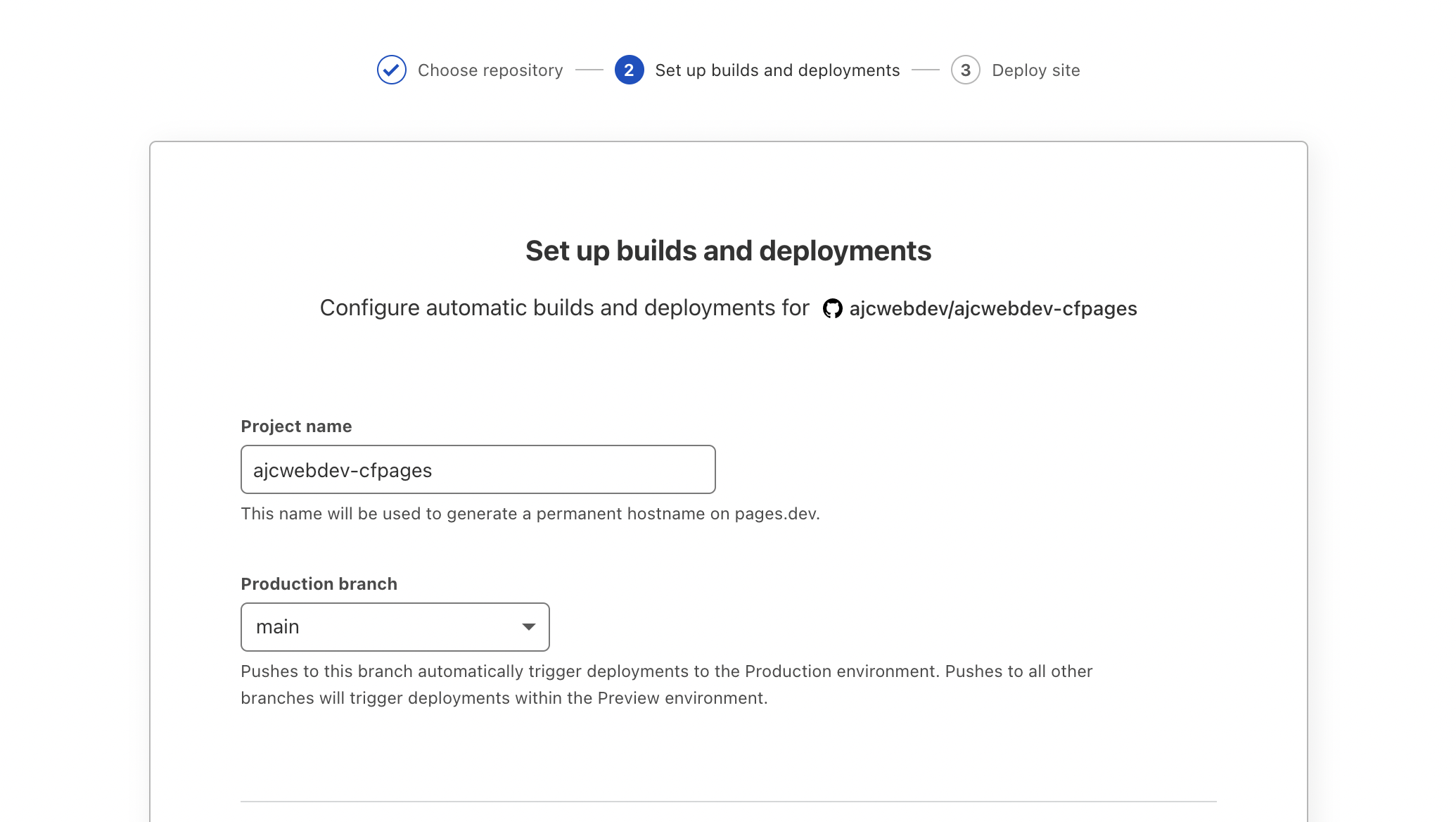Select the Set up builds and deployments step

777,70
